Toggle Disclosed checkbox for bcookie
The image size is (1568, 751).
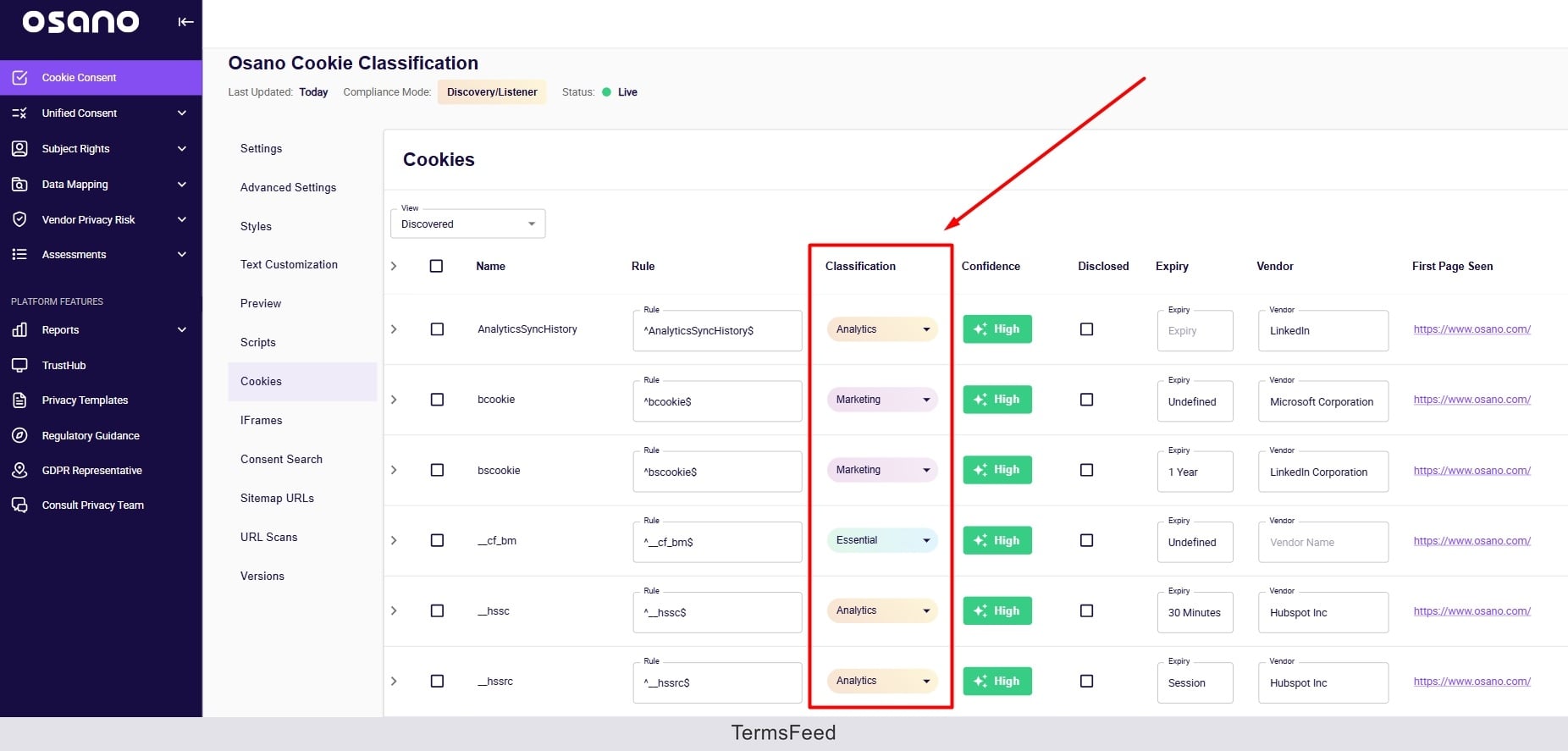point(1086,400)
